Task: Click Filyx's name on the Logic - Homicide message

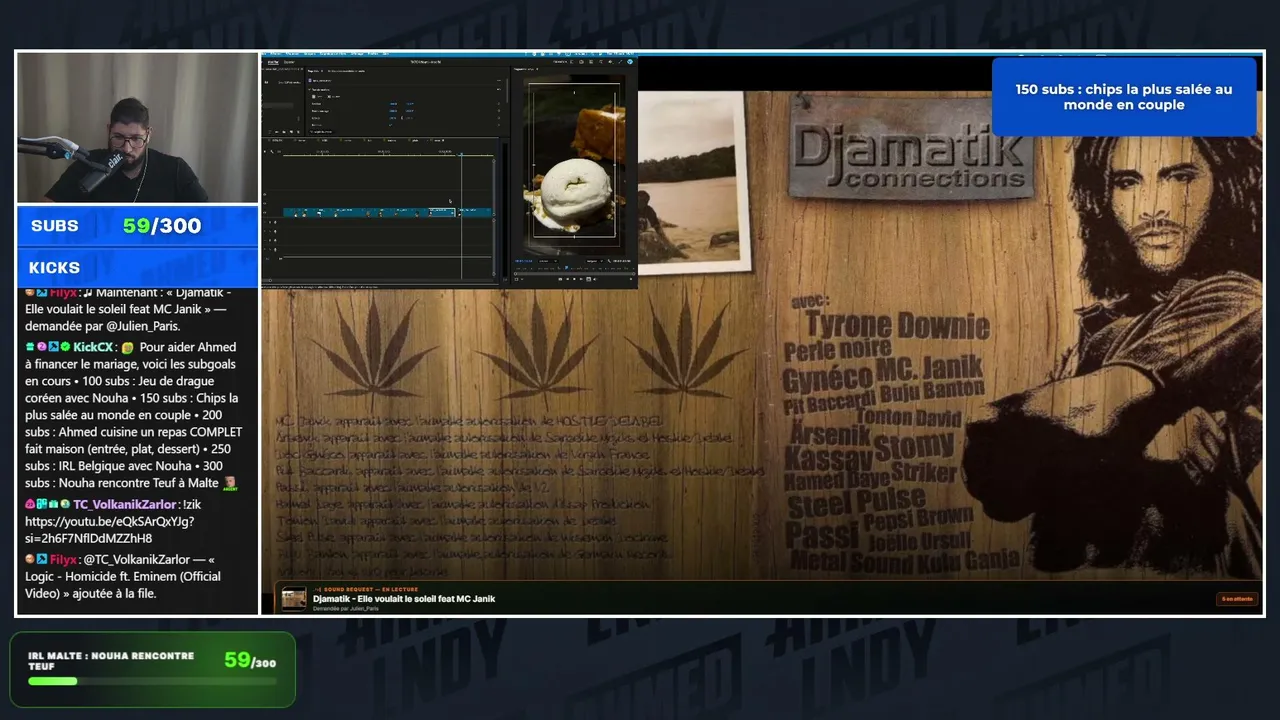Action: (63, 558)
